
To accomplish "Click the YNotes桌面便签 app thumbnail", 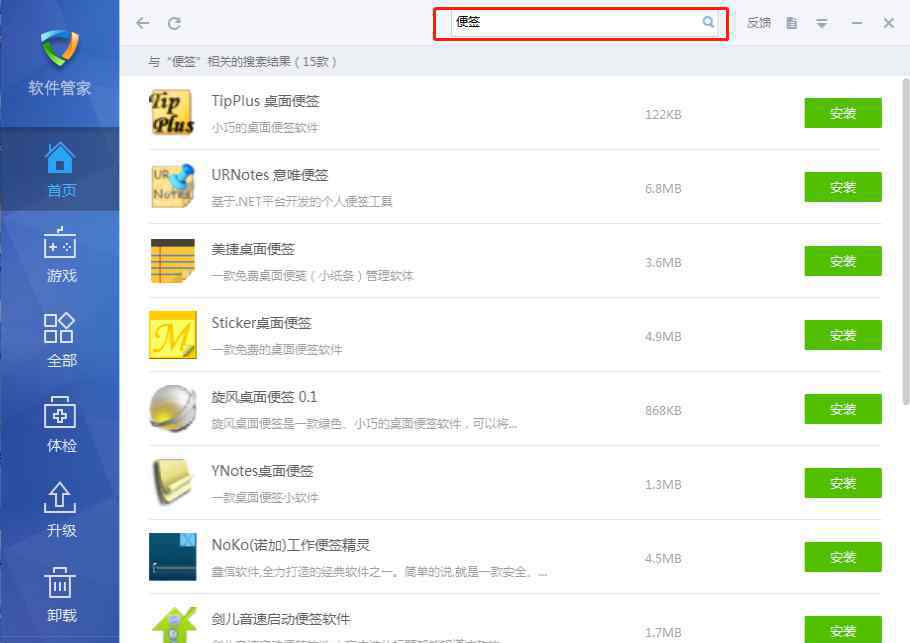I will point(172,482).
